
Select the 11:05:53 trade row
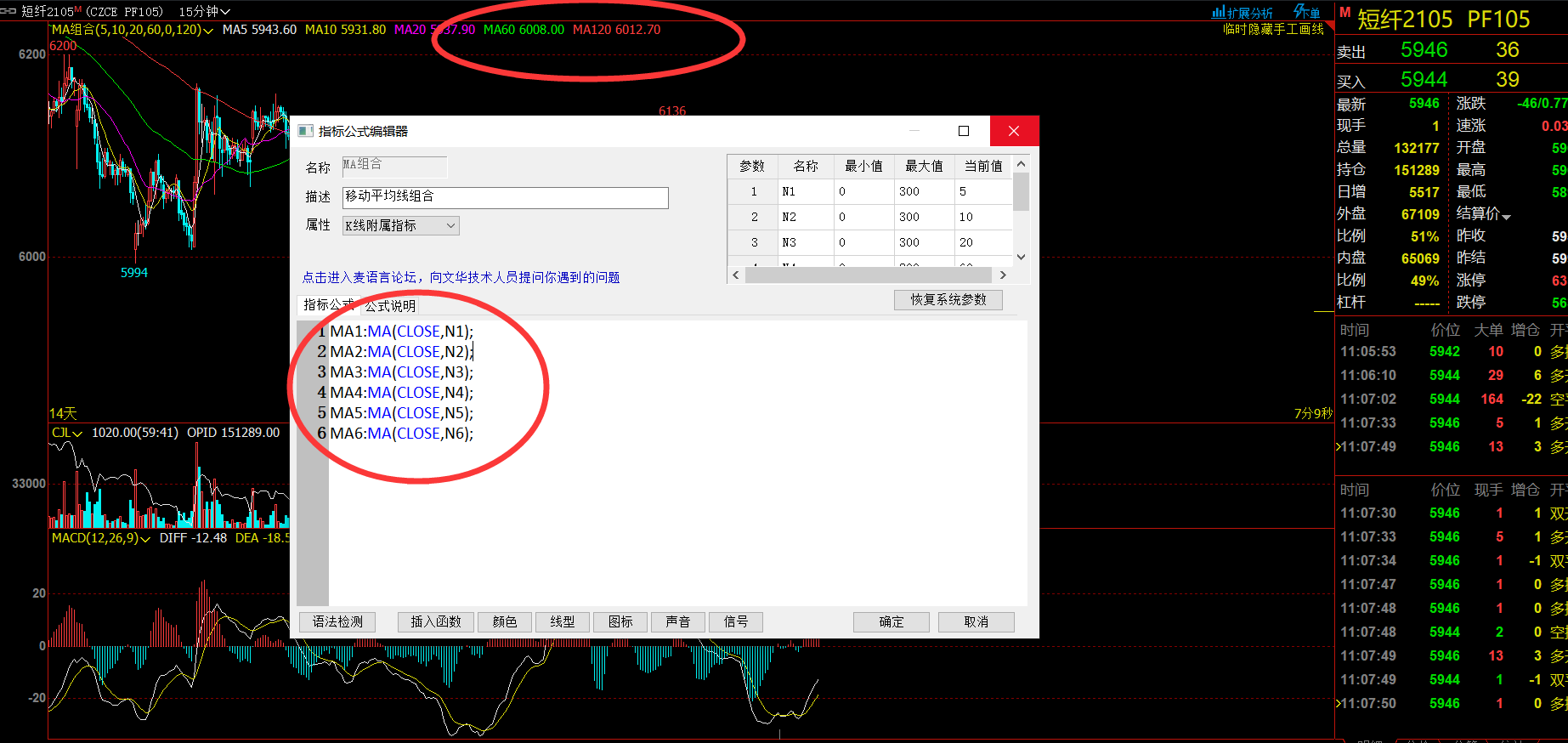coord(1452,352)
